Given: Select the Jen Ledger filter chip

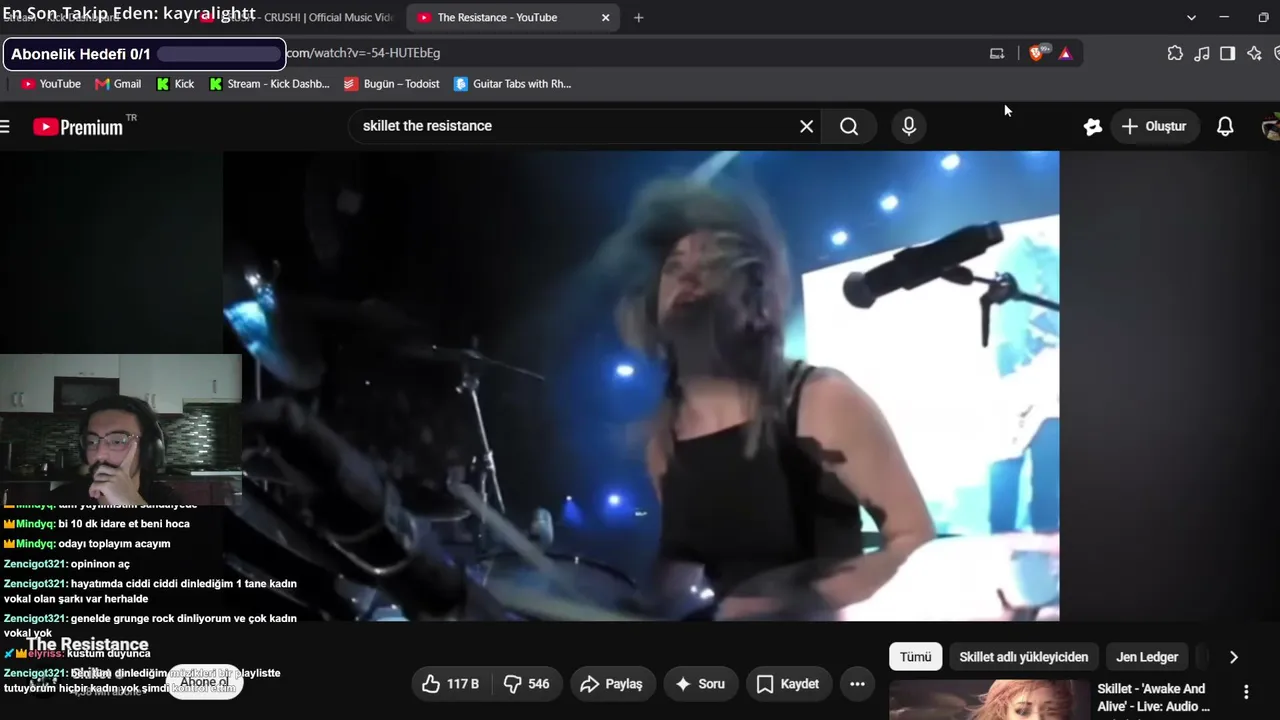Looking at the screenshot, I should click(x=1147, y=657).
